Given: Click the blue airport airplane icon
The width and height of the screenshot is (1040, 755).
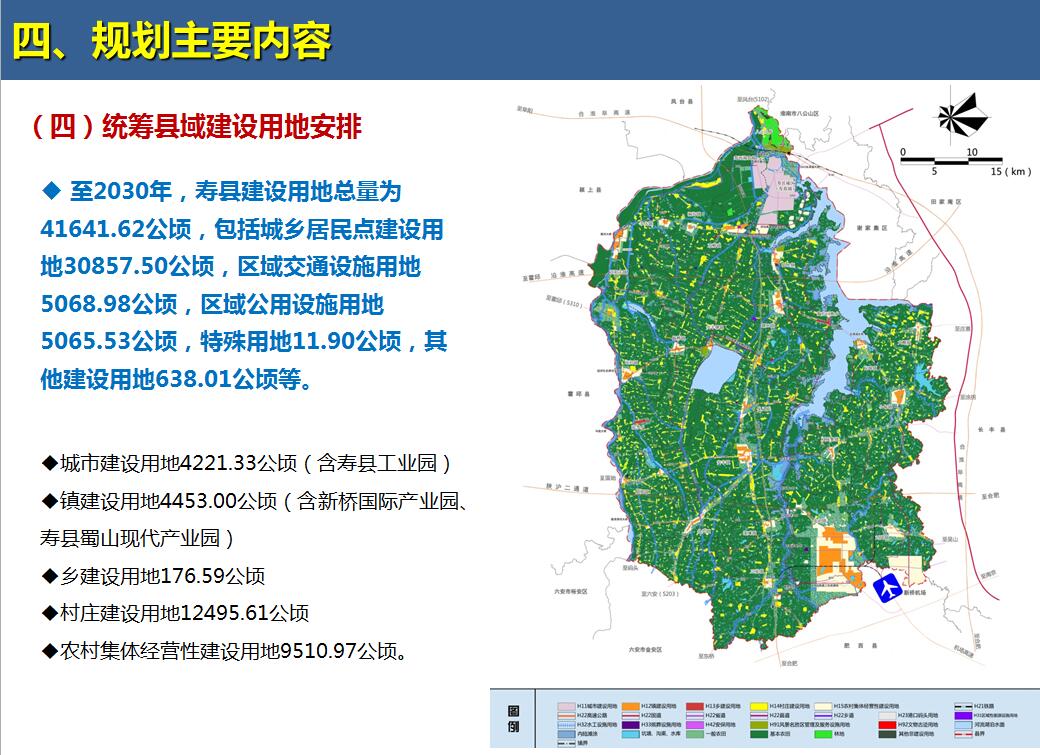Looking at the screenshot, I should (x=886, y=589).
